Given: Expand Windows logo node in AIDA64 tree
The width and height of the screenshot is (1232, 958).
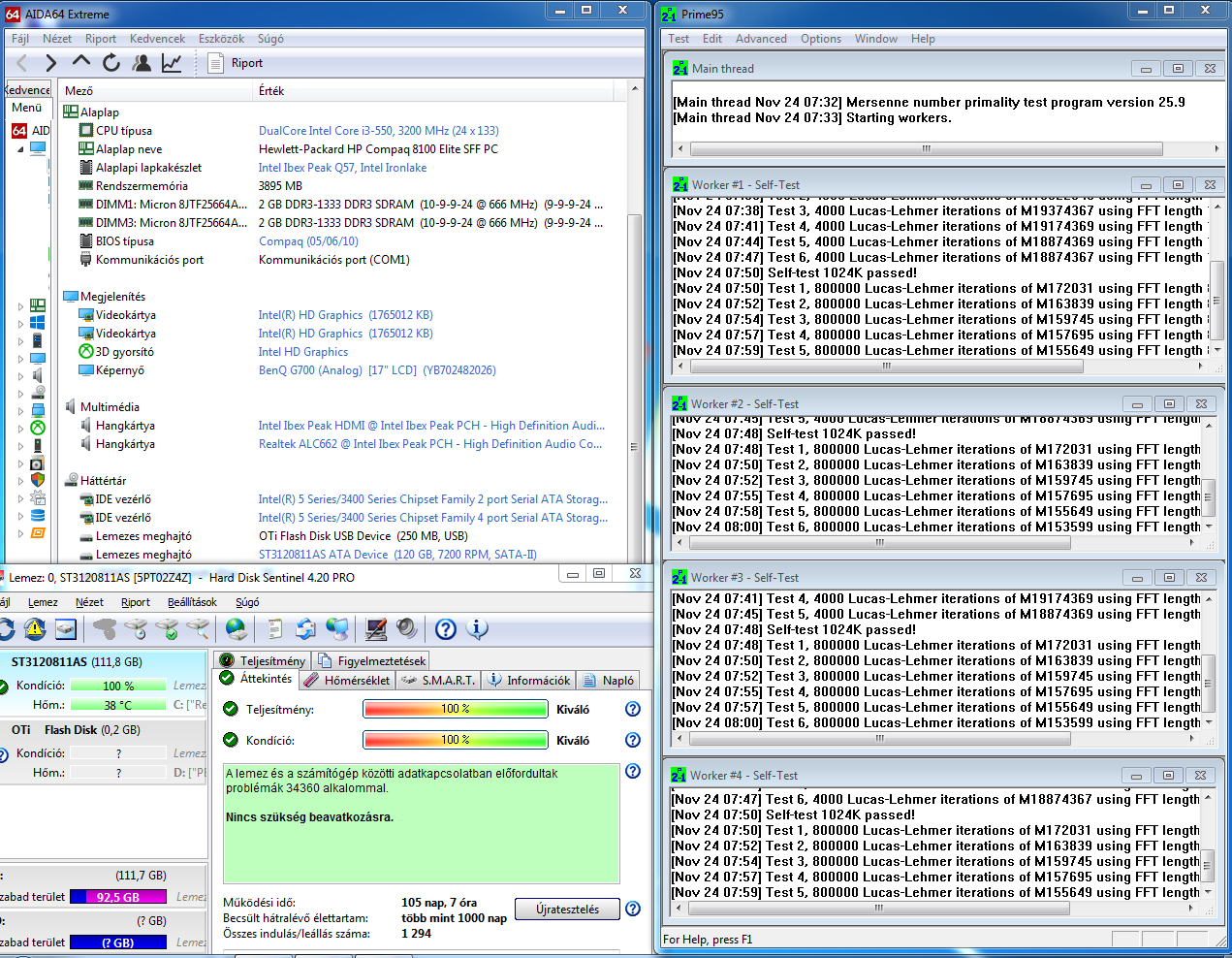Looking at the screenshot, I should tap(20, 323).
